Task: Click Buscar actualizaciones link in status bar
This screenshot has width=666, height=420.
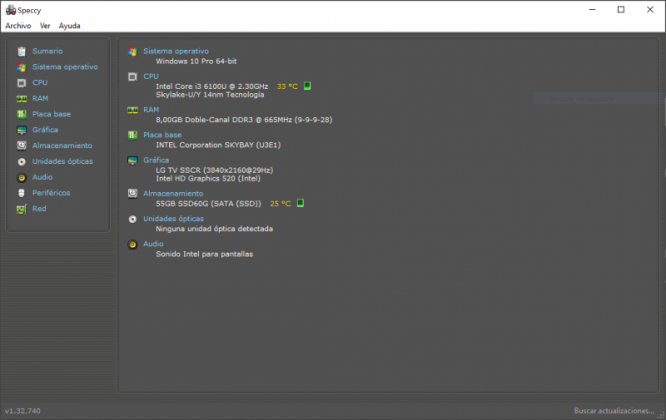Action: tap(614, 411)
